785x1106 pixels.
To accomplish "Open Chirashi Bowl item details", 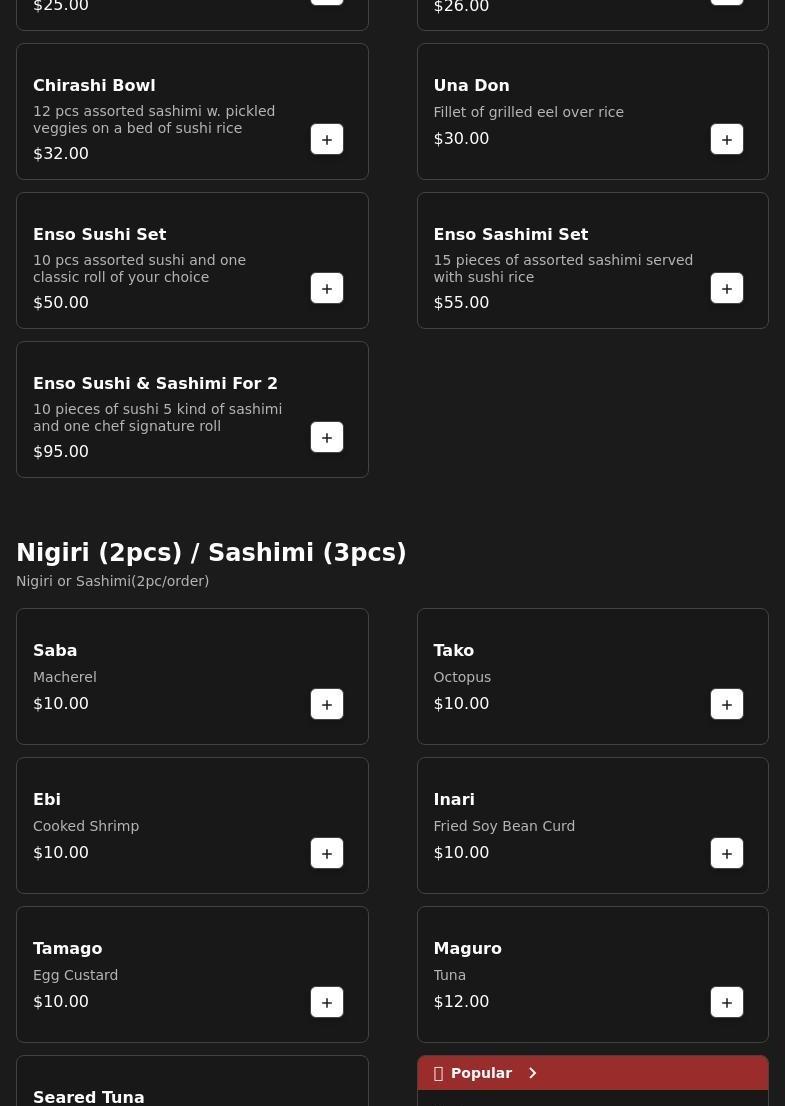I will (x=94, y=86).
